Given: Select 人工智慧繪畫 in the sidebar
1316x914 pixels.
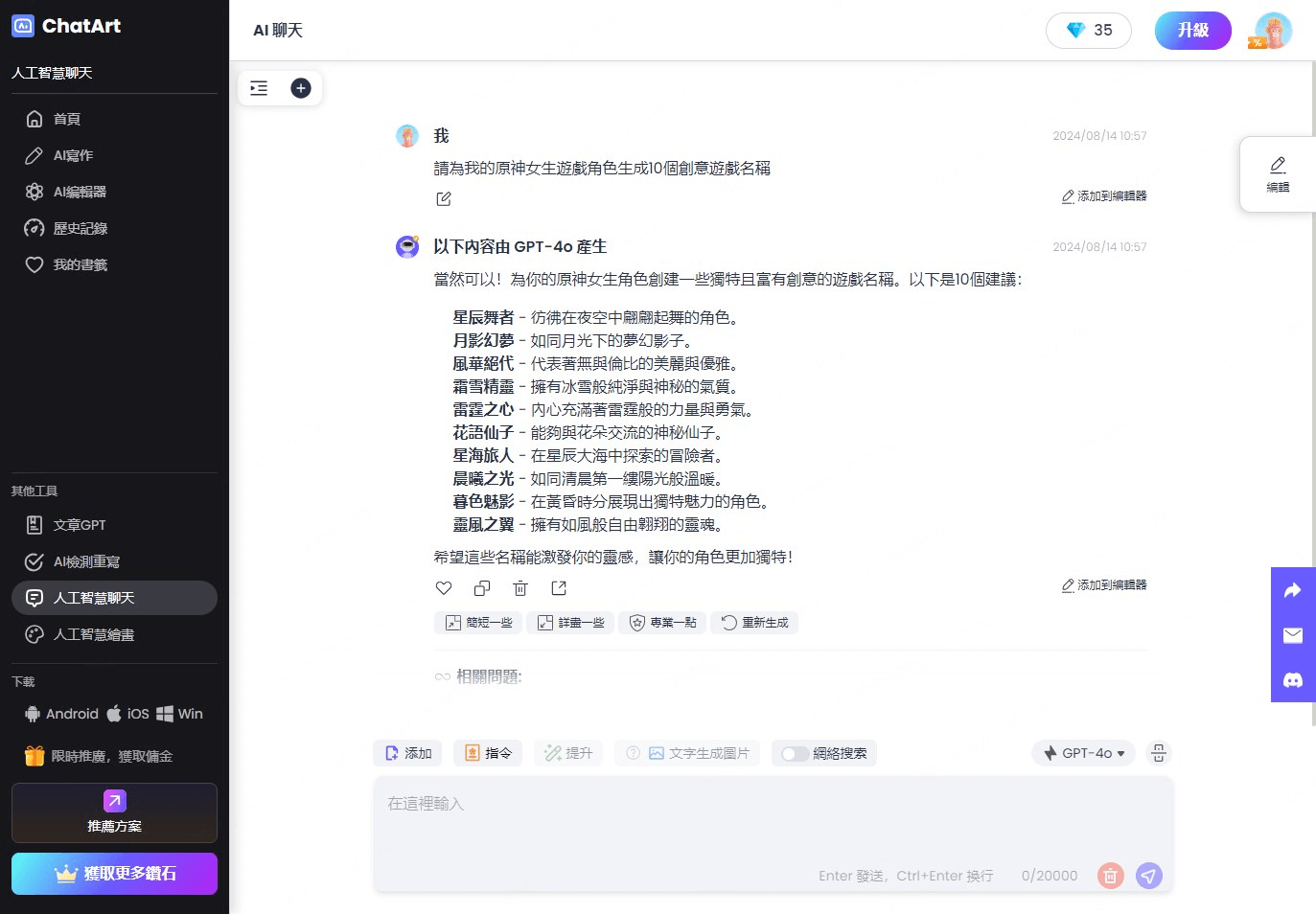Looking at the screenshot, I should coord(93,634).
